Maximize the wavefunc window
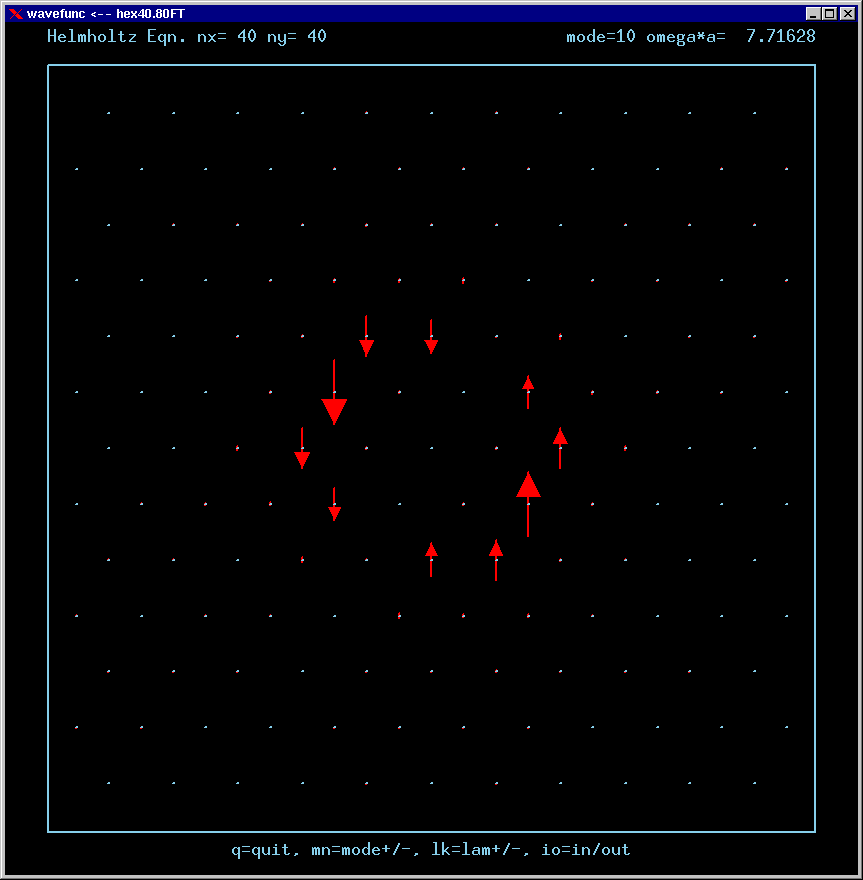The width and height of the screenshot is (863, 880). (830, 13)
